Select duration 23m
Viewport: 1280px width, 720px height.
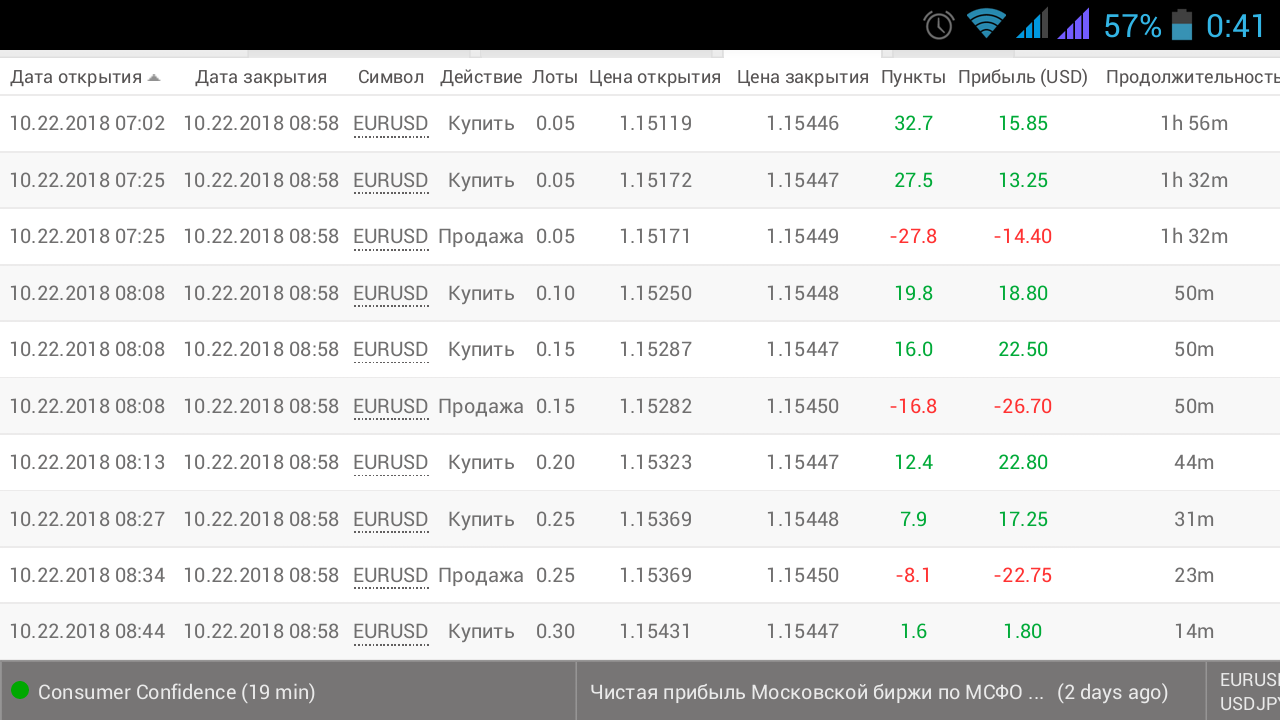coord(1194,576)
